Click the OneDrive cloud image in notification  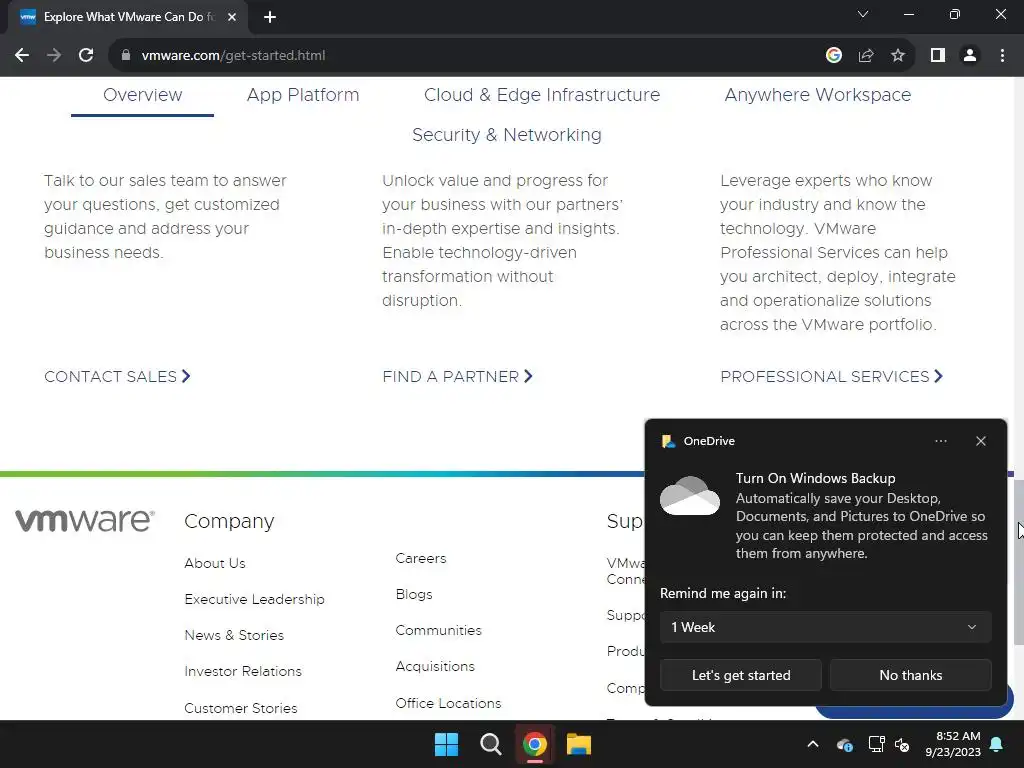point(690,496)
